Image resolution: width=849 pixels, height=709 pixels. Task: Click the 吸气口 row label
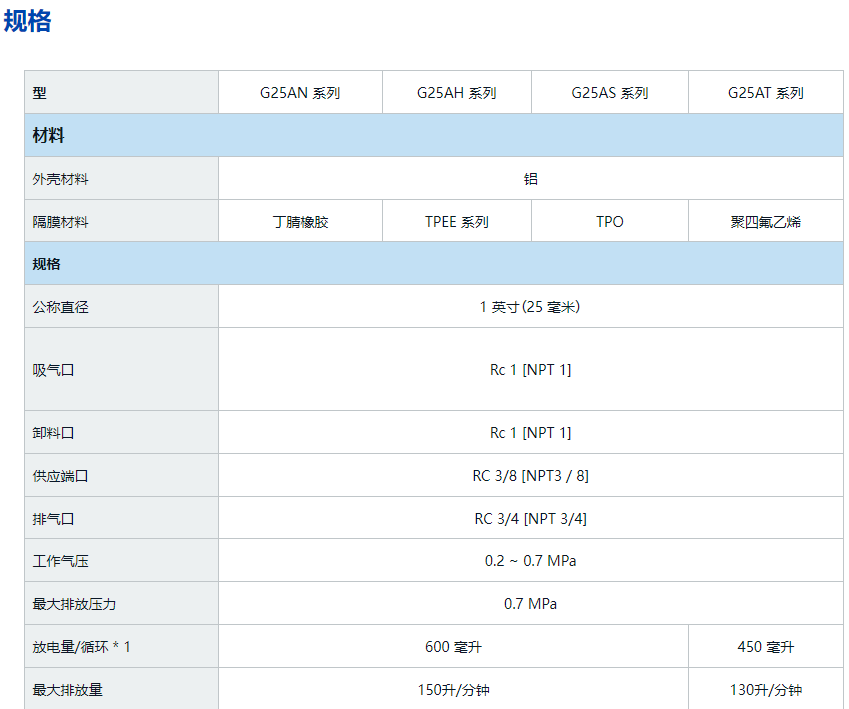click(54, 370)
